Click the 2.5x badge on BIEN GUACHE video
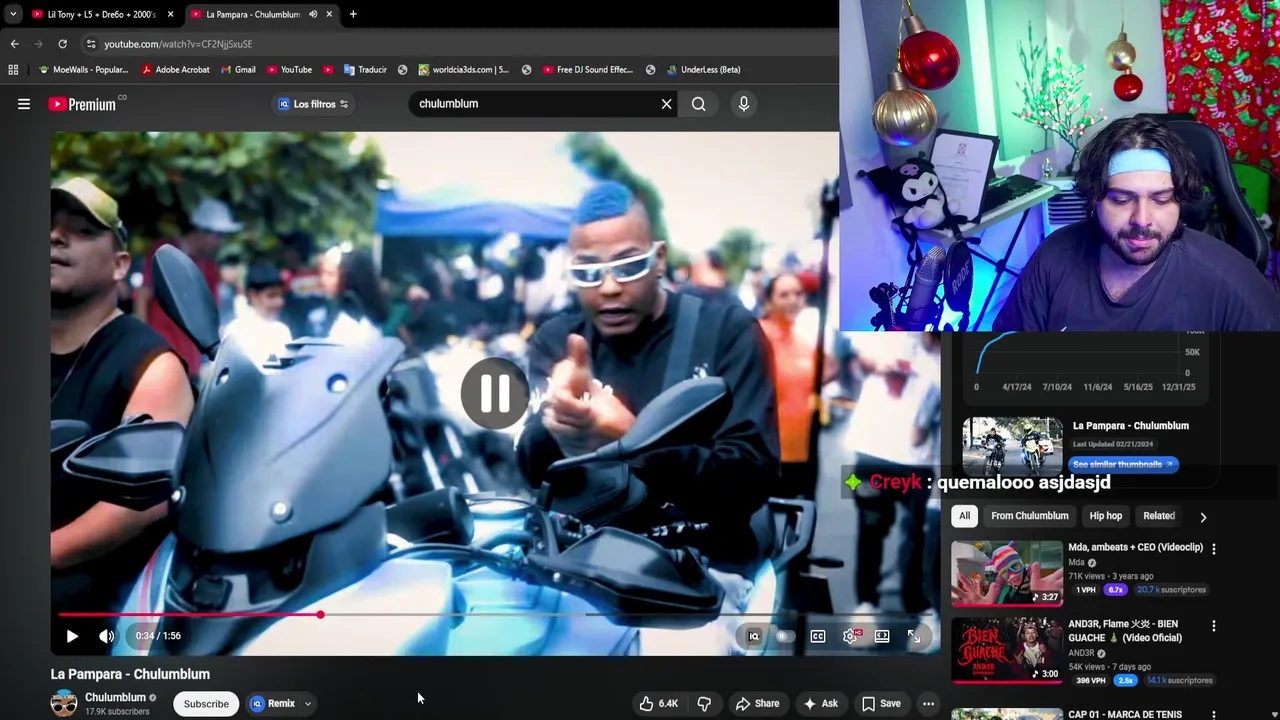 click(1126, 681)
